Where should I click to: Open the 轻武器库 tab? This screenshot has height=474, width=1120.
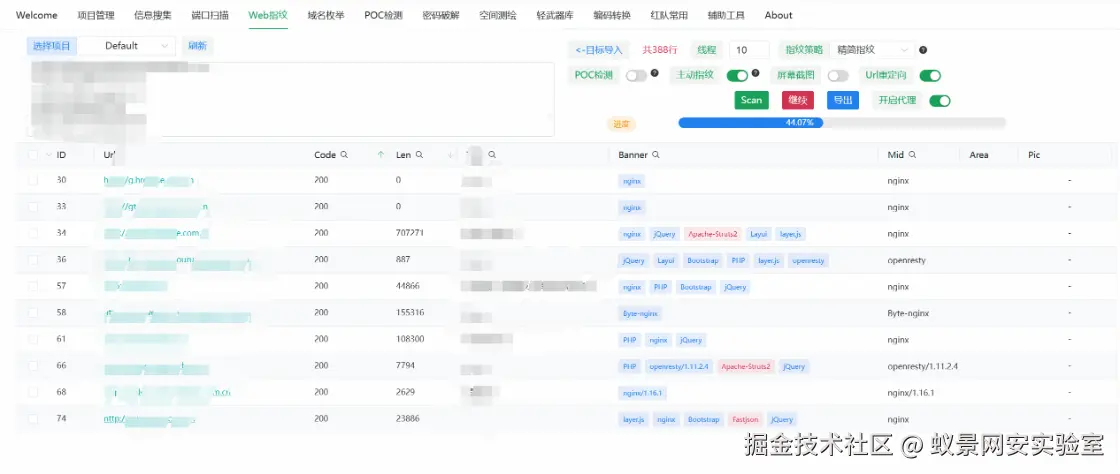pyautogui.click(x=555, y=15)
